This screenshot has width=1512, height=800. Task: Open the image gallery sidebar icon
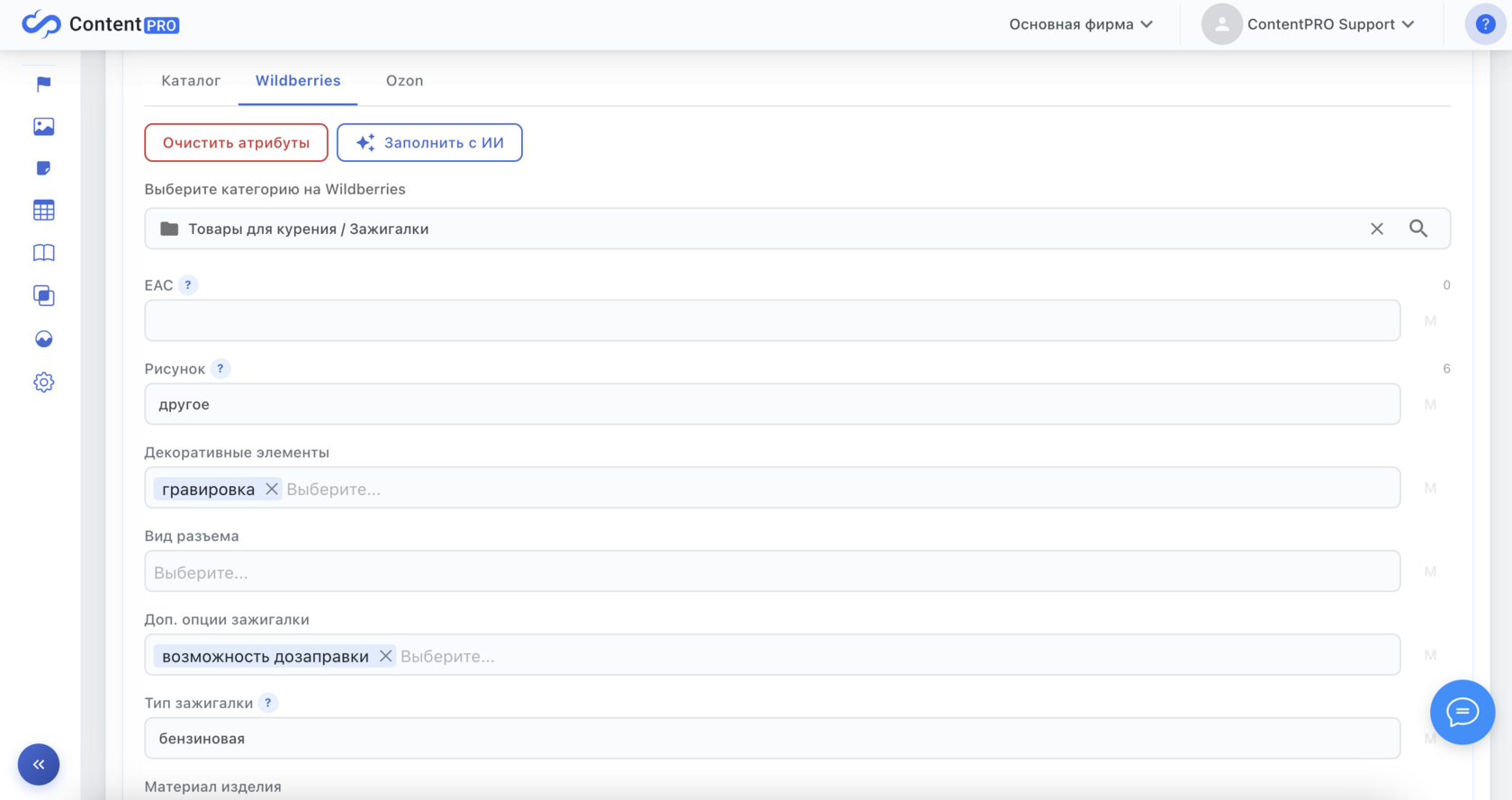[43, 127]
